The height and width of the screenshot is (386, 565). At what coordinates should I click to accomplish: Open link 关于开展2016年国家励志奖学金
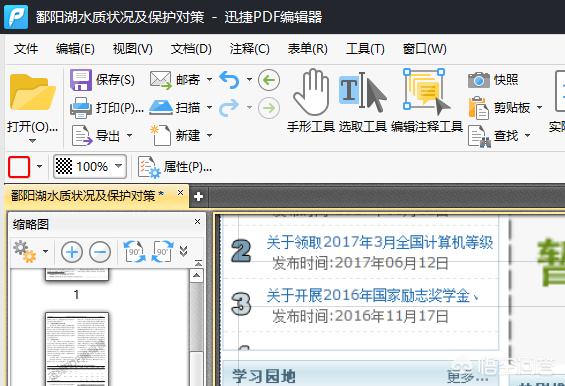pyautogui.click(x=372, y=296)
